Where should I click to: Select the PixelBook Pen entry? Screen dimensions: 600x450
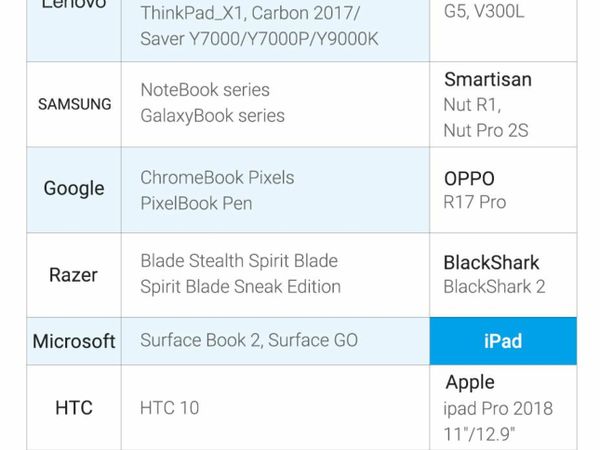coord(196,203)
